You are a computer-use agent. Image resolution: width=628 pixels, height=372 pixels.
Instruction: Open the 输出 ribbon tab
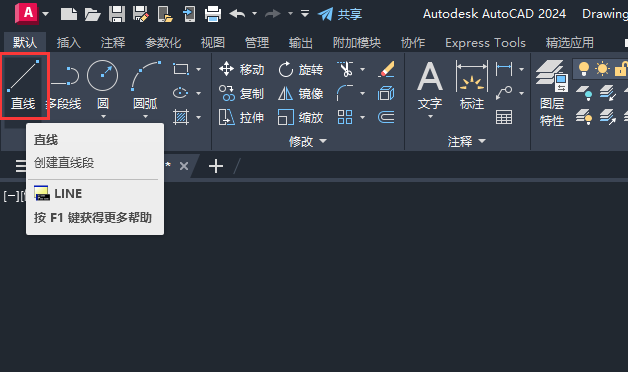(x=301, y=42)
